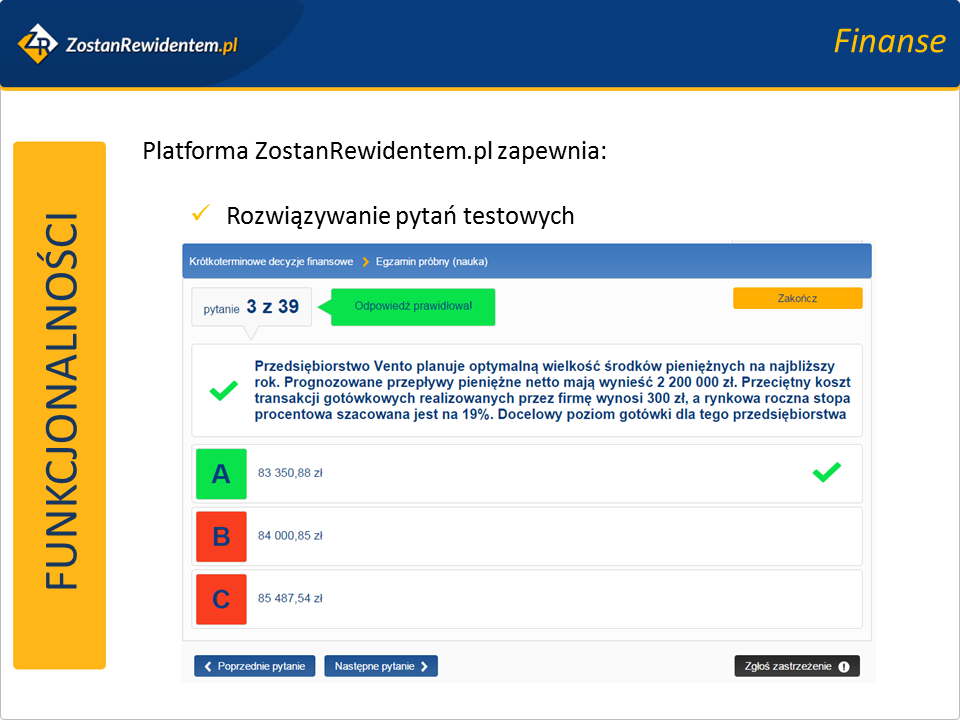
Task: Click the FUNKCJONALNOŚCI vertical sidebar label
Action: [60, 404]
